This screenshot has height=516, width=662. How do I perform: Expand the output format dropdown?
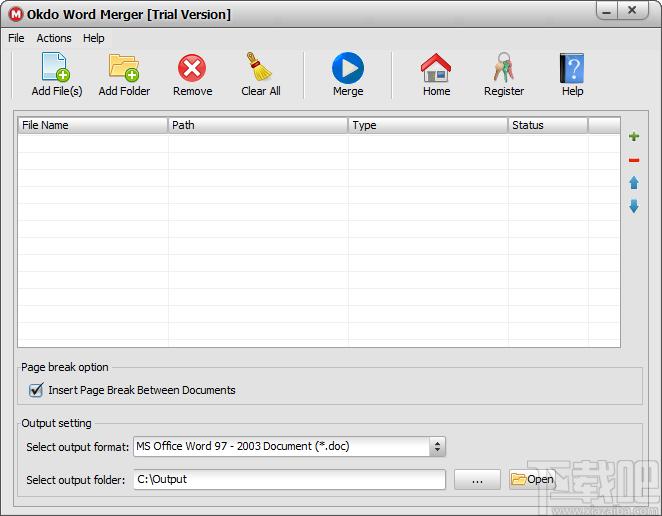click(437, 446)
